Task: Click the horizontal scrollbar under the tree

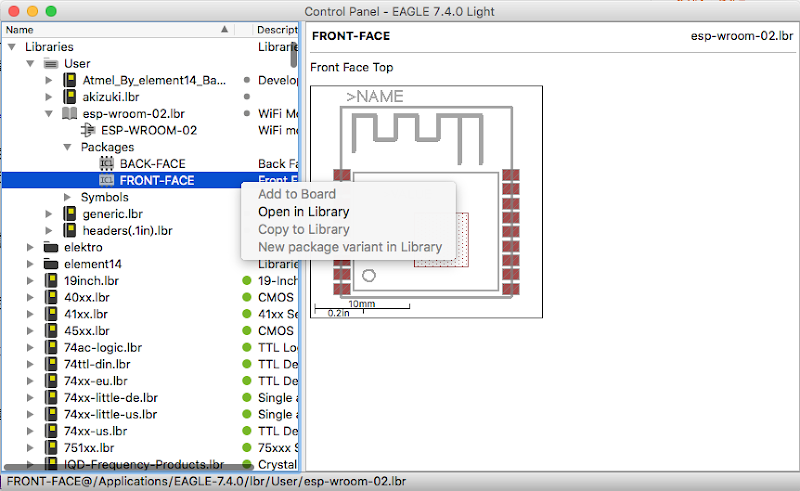Action: point(129,467)
